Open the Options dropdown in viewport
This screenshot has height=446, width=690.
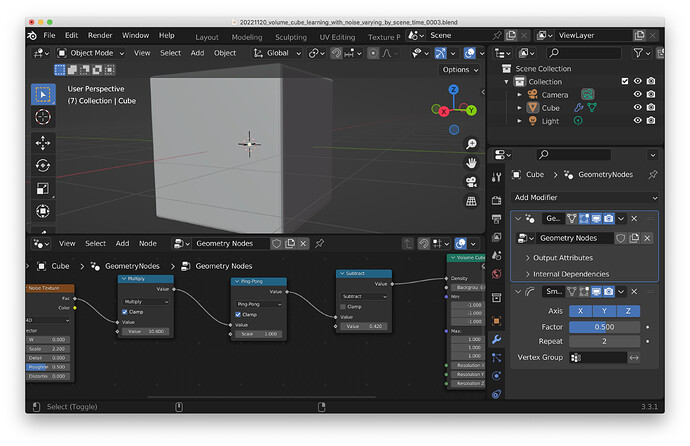[x=460, y=69]
